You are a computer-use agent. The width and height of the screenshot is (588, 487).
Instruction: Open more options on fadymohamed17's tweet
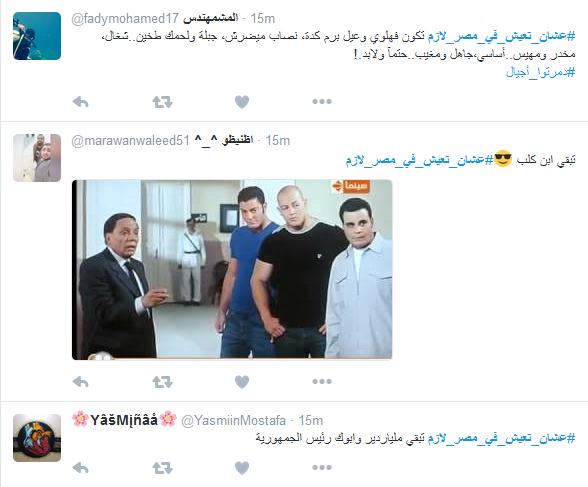pyautogui.click(x=322, y=101)
